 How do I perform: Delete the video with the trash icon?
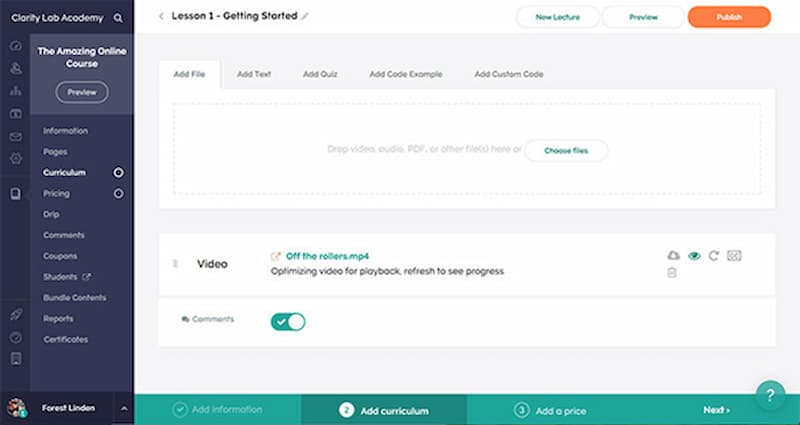tap(672, 272)
